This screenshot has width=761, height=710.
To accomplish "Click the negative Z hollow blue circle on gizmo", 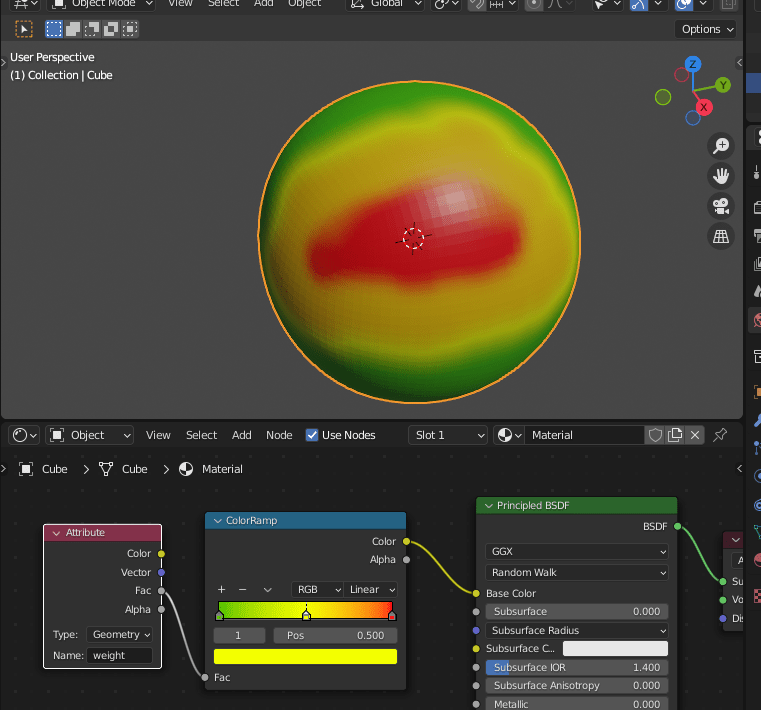I will pyautogui.click(x=693, y=117).
